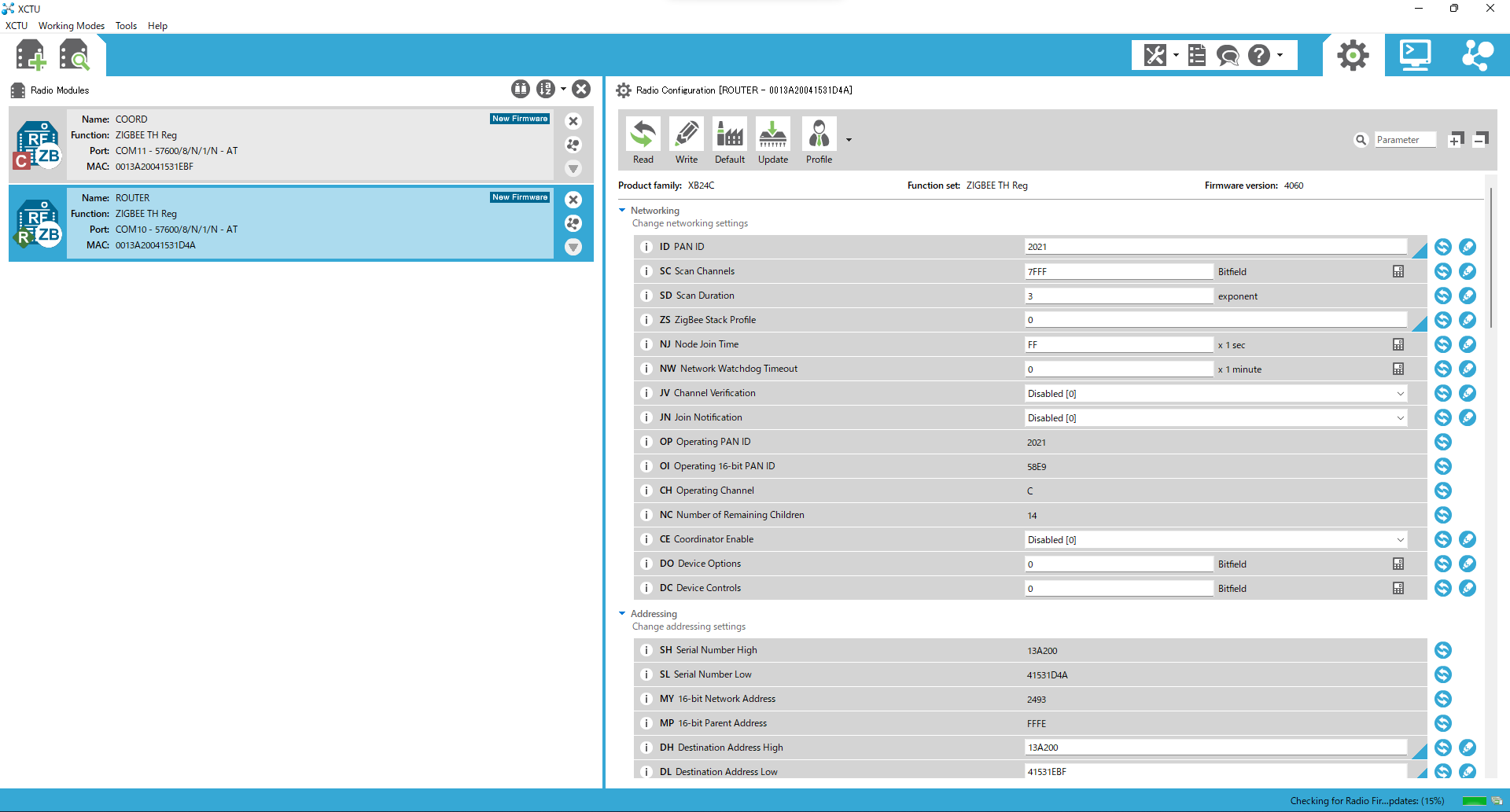Switch to Consoles working mode monitor icon
1510x812 pixels.
click(1415, 55)
